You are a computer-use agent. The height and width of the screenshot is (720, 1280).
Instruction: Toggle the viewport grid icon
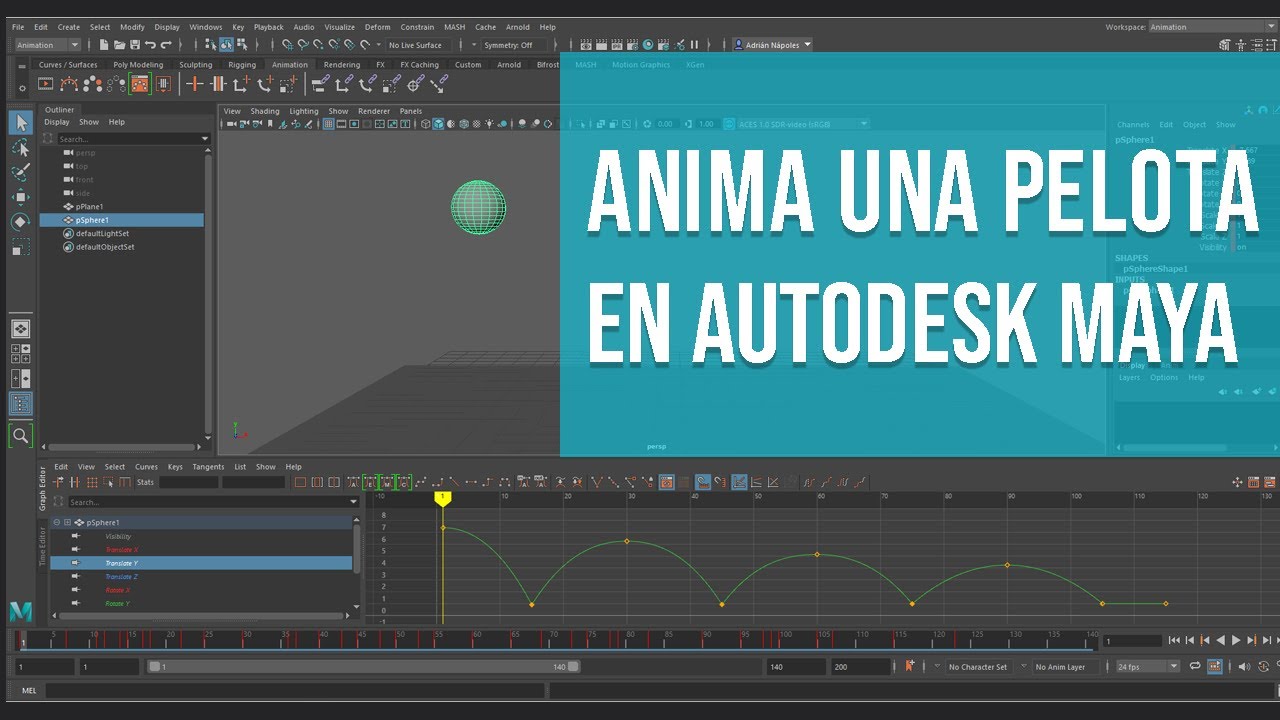pos(328,124)
